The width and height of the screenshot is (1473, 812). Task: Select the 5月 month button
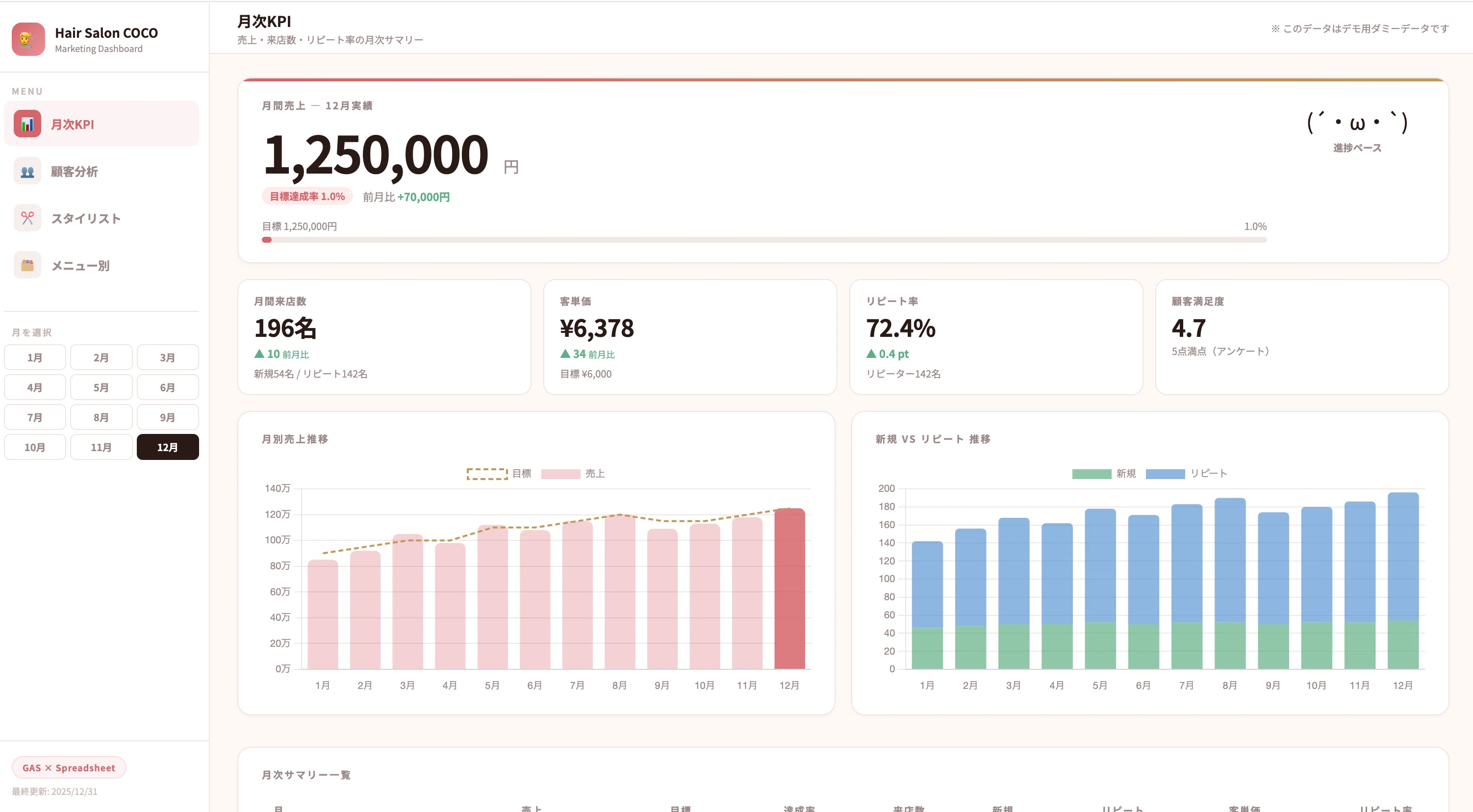(x=101, y=387)
